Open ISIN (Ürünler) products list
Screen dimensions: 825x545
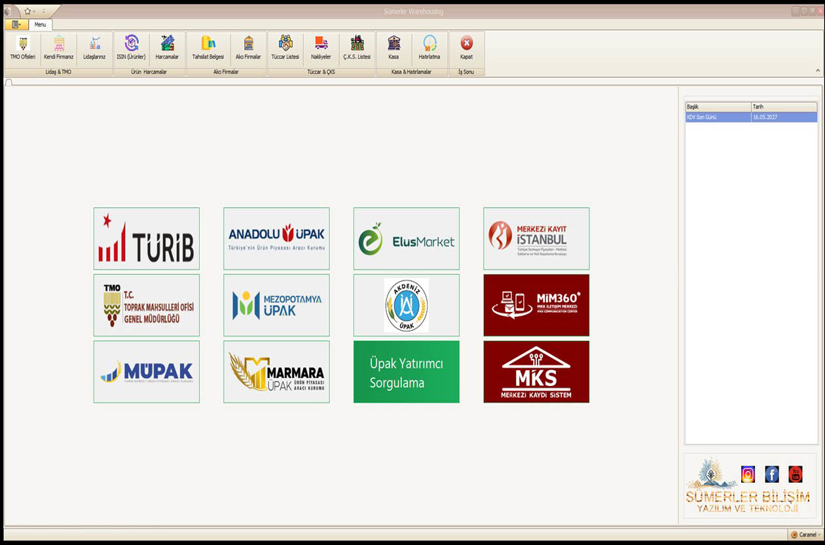131,48
